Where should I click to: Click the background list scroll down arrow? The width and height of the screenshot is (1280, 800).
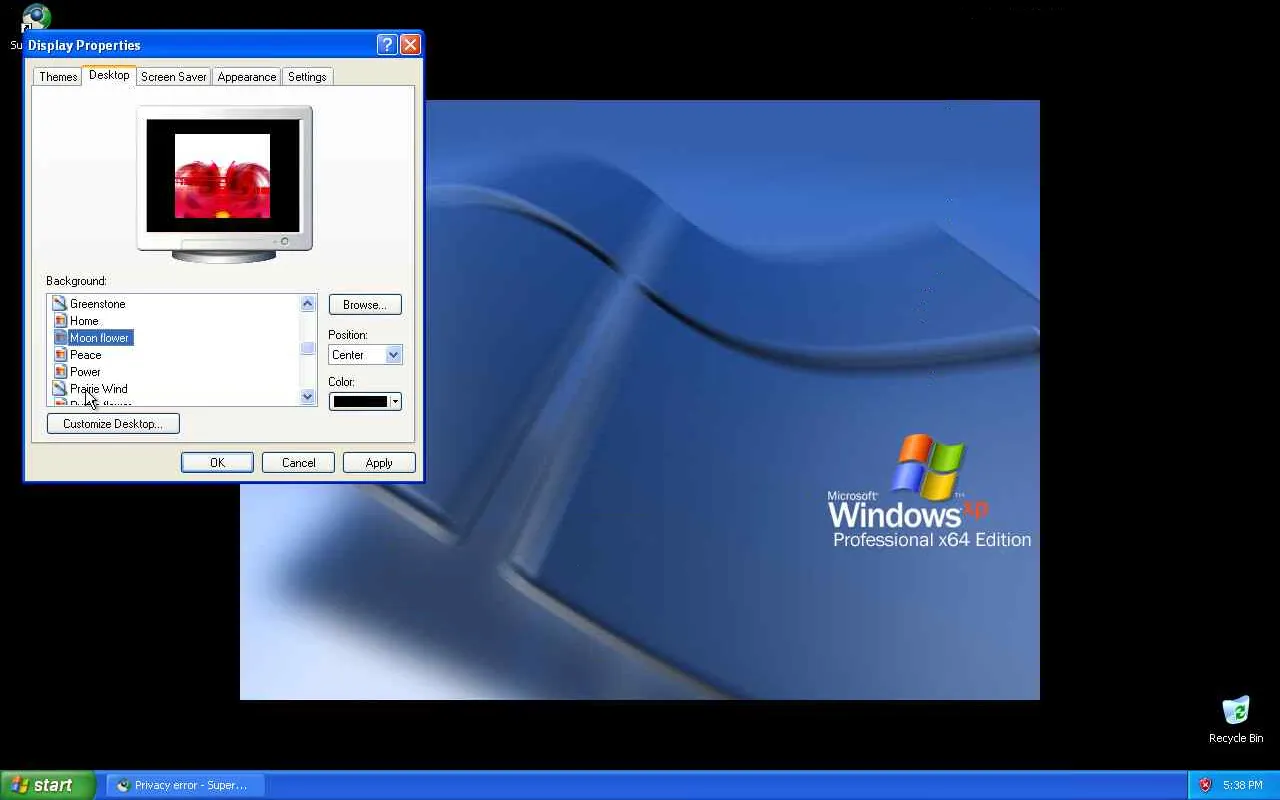(308, 397)
